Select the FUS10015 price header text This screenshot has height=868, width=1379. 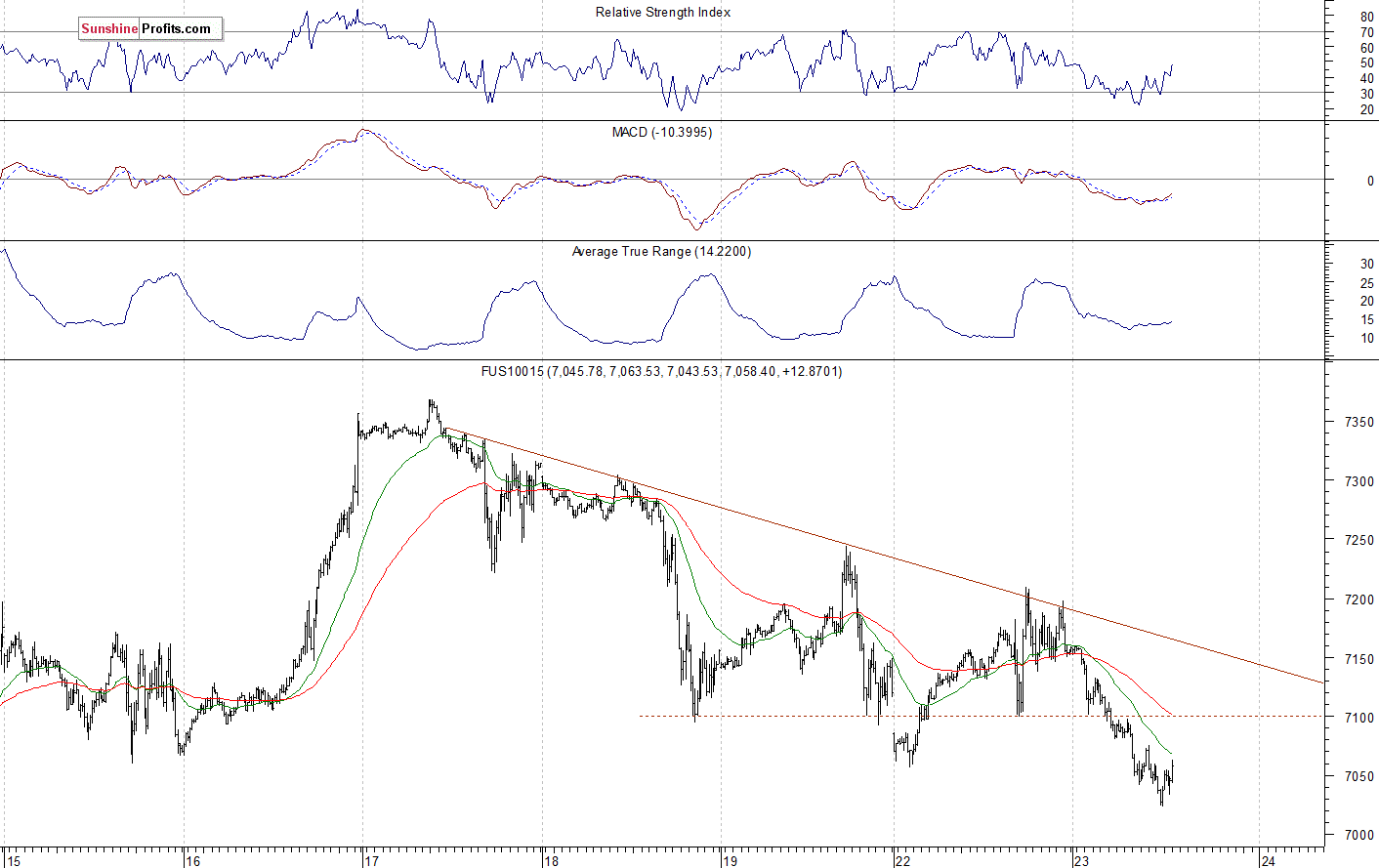pos(661,371)
